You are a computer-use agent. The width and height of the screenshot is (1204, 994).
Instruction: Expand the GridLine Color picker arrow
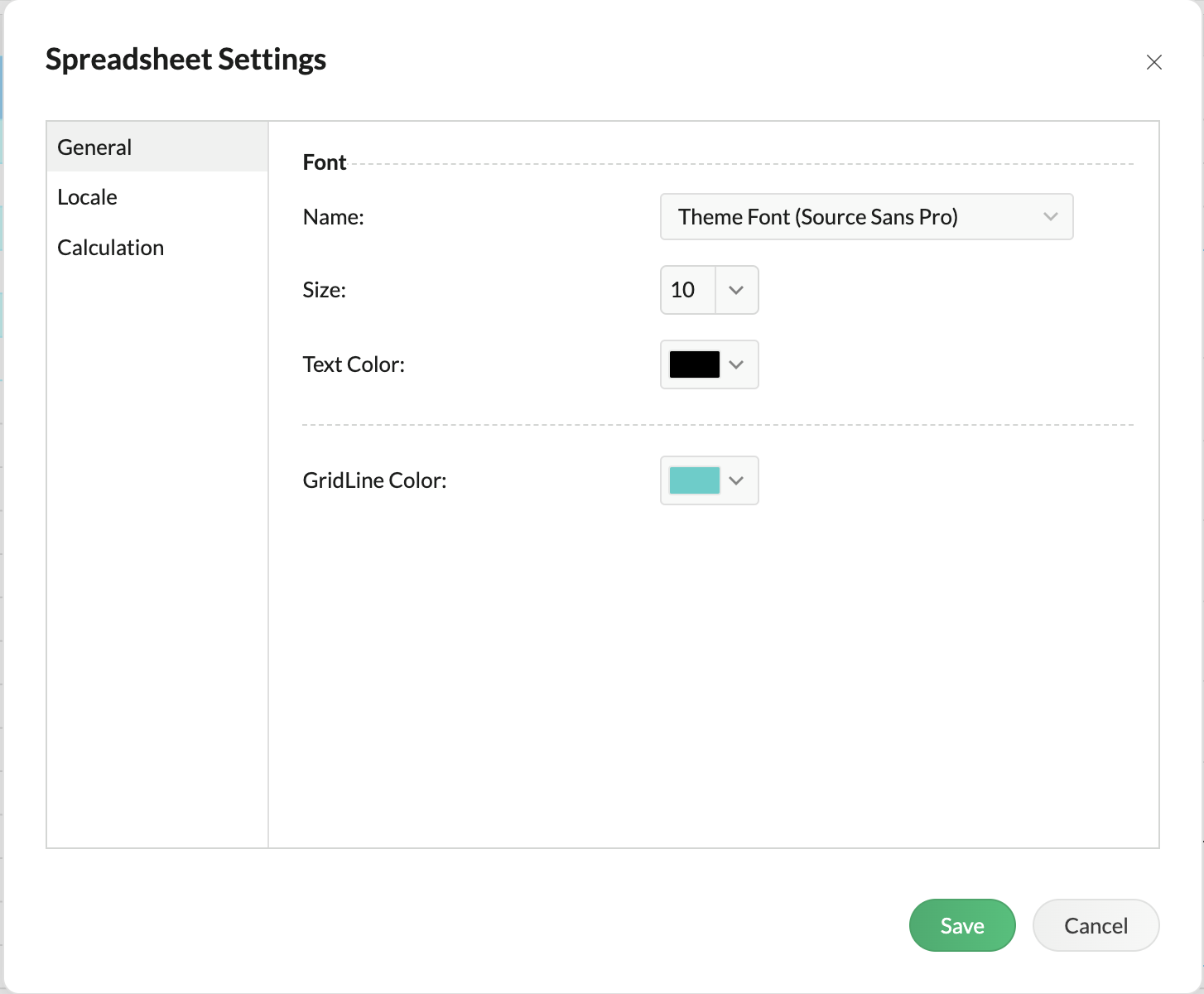[736, 480]
